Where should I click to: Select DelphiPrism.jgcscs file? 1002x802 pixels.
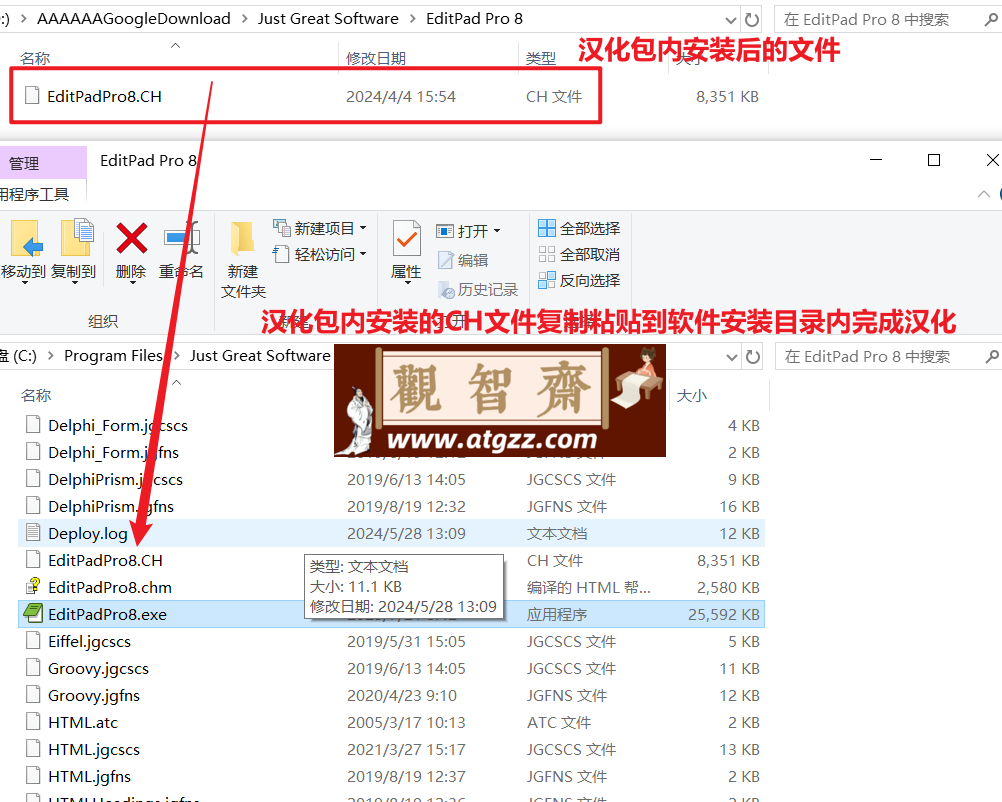click(x=115, y=479)
